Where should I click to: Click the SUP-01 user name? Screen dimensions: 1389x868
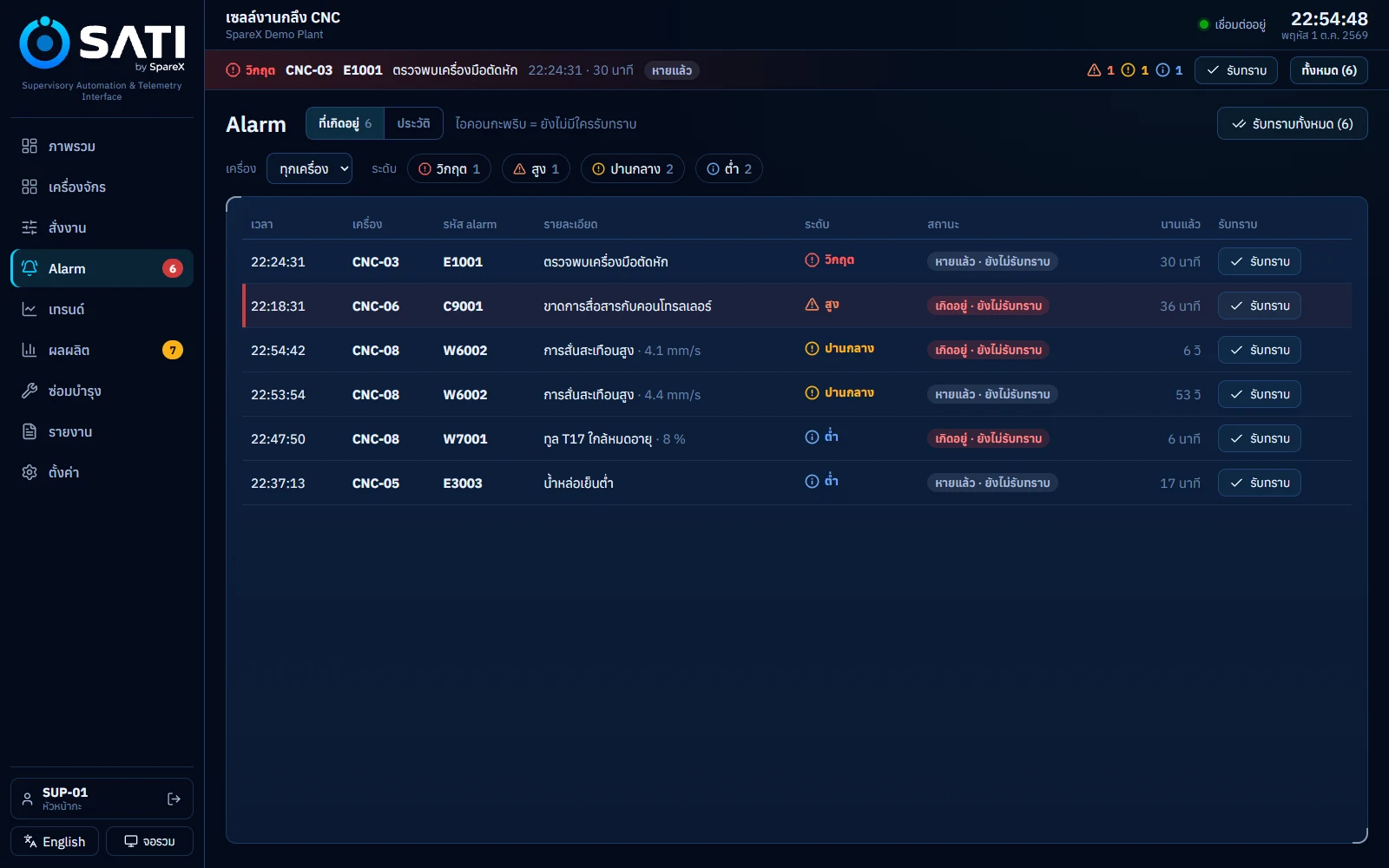[65, 792]
